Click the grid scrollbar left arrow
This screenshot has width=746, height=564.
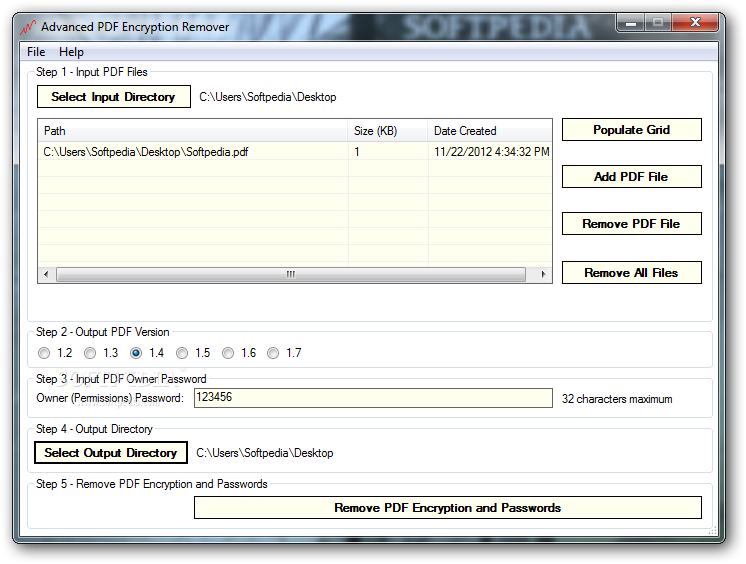coord(46,275)
